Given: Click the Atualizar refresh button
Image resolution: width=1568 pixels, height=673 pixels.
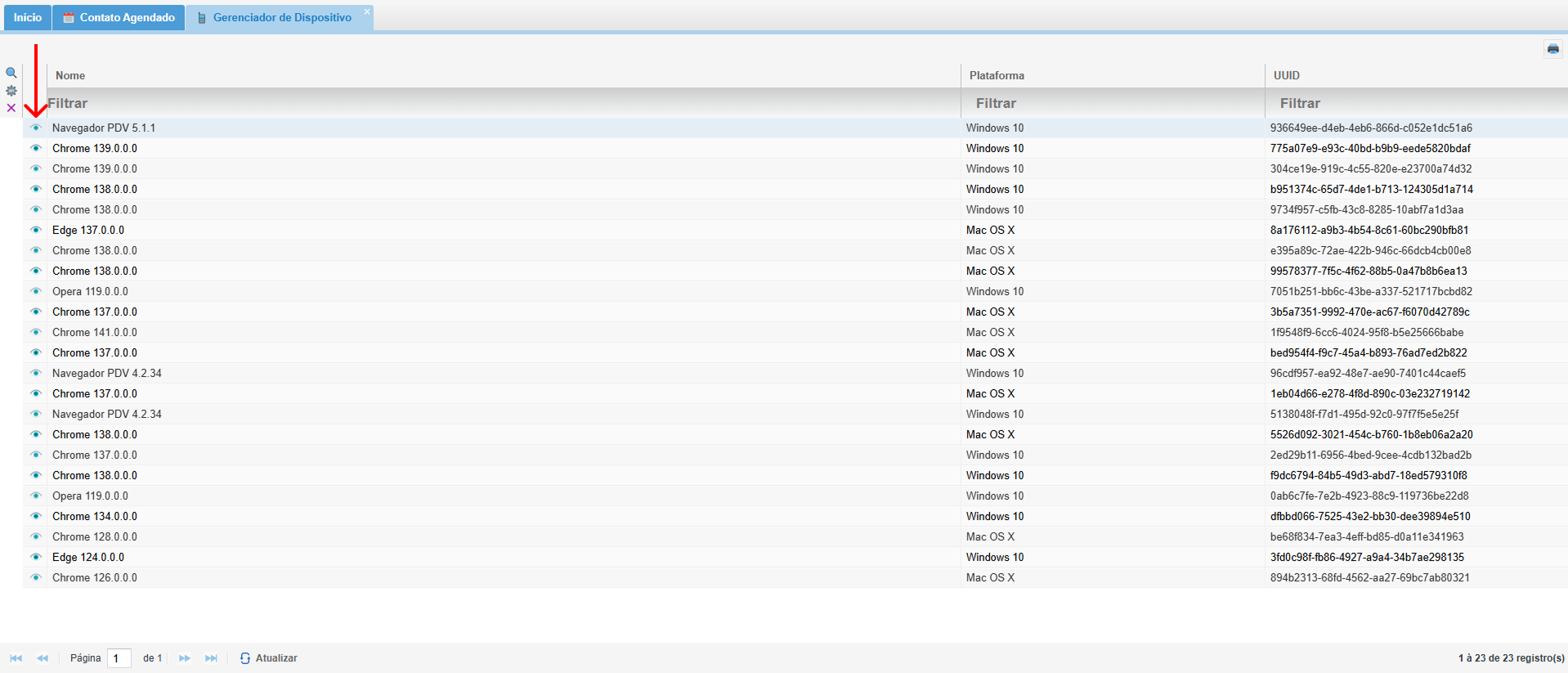Looking at the screenshot, I should [x=269, y=658].
